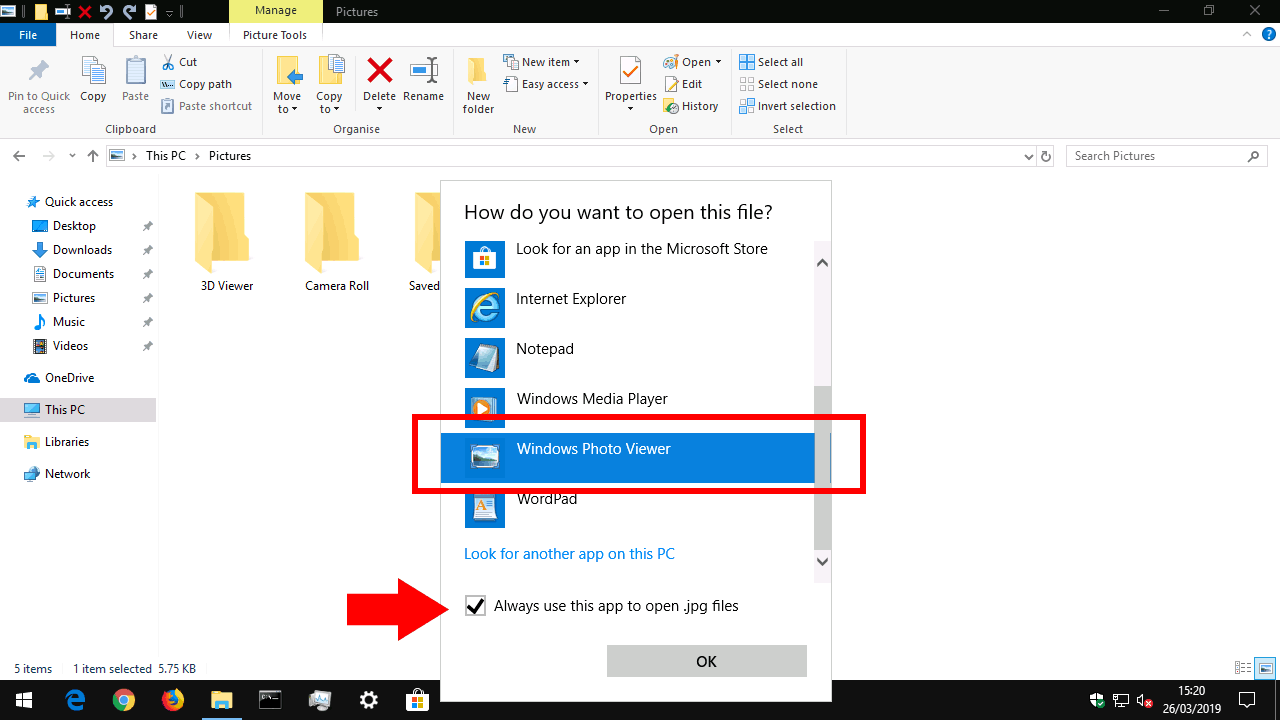Switch to details view icon
This screenshot has height=720, width=1280.
click(1243, 668)
